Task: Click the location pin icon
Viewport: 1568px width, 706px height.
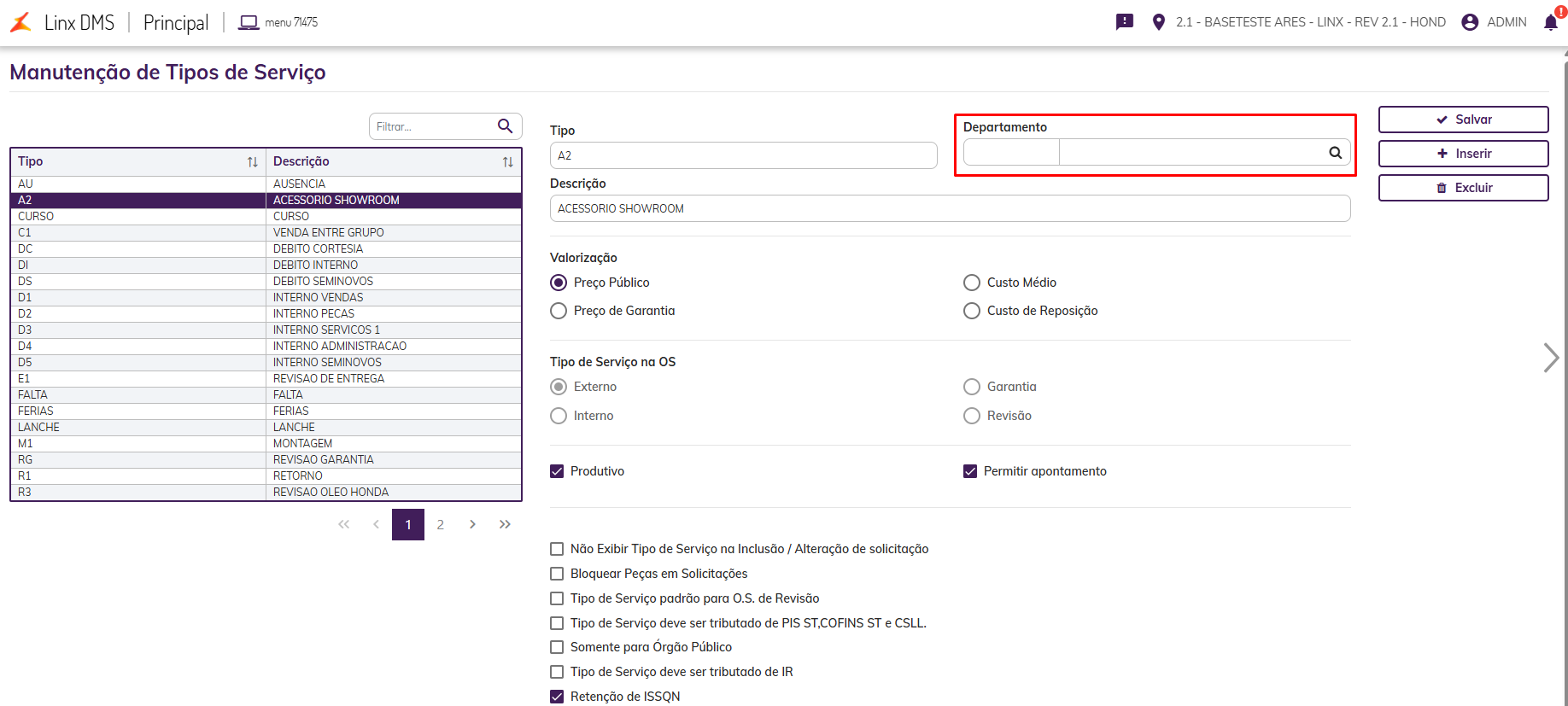Action: click(x=1158, y=22)
